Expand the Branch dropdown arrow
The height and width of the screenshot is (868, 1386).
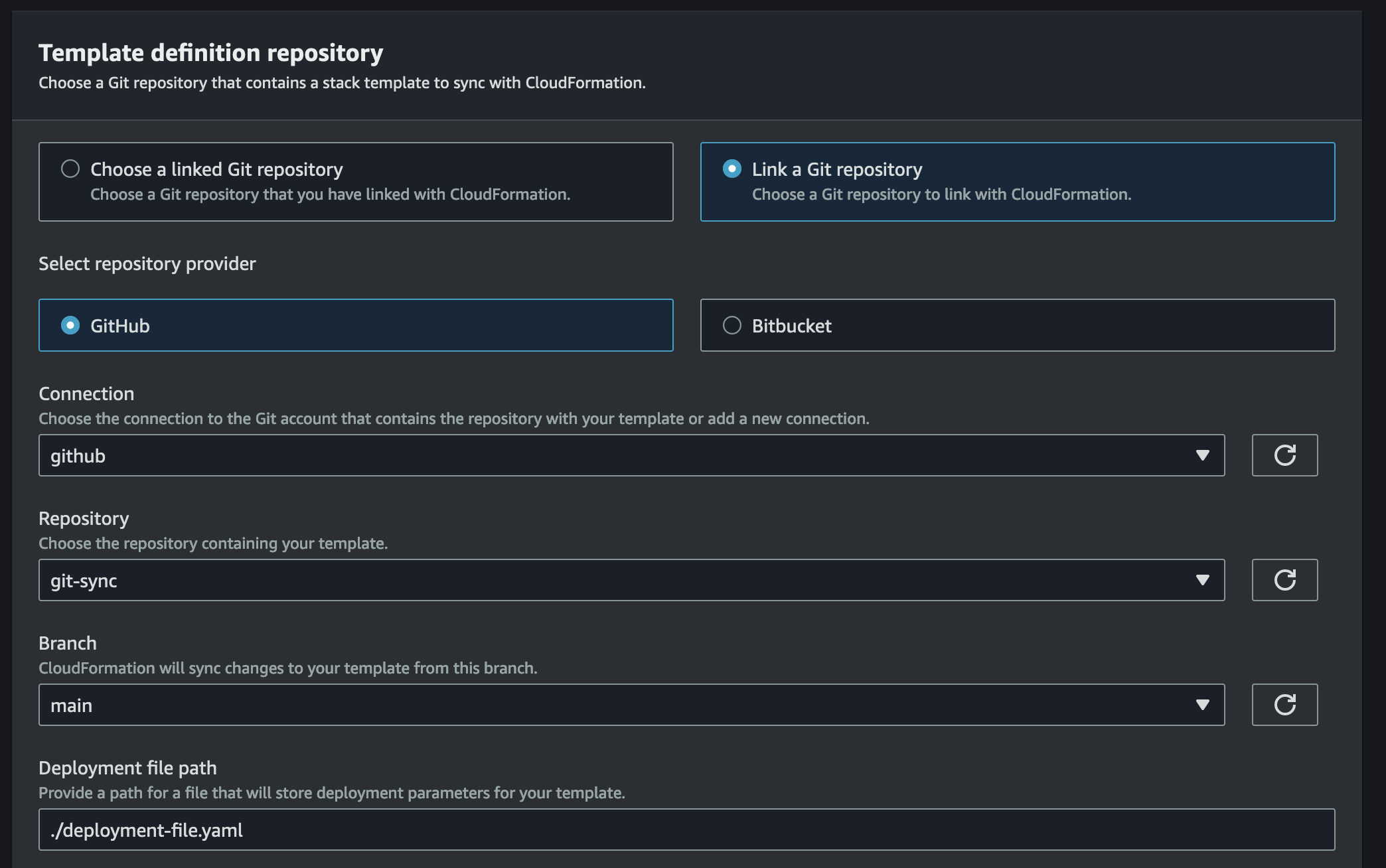pyautogui.click(x=1201, y=705)
